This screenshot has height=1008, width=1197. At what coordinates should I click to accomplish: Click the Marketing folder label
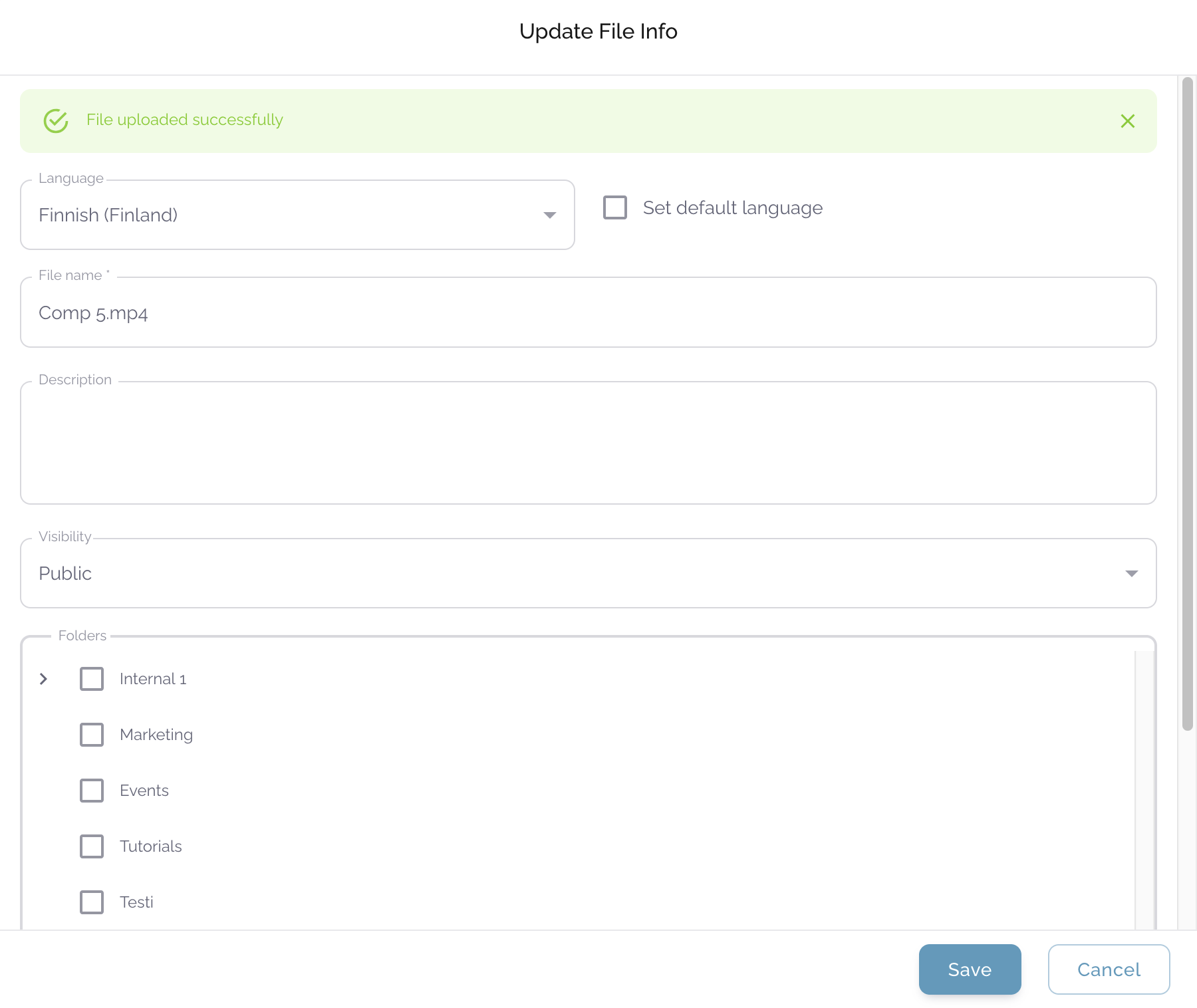click(x=156, y=735)
